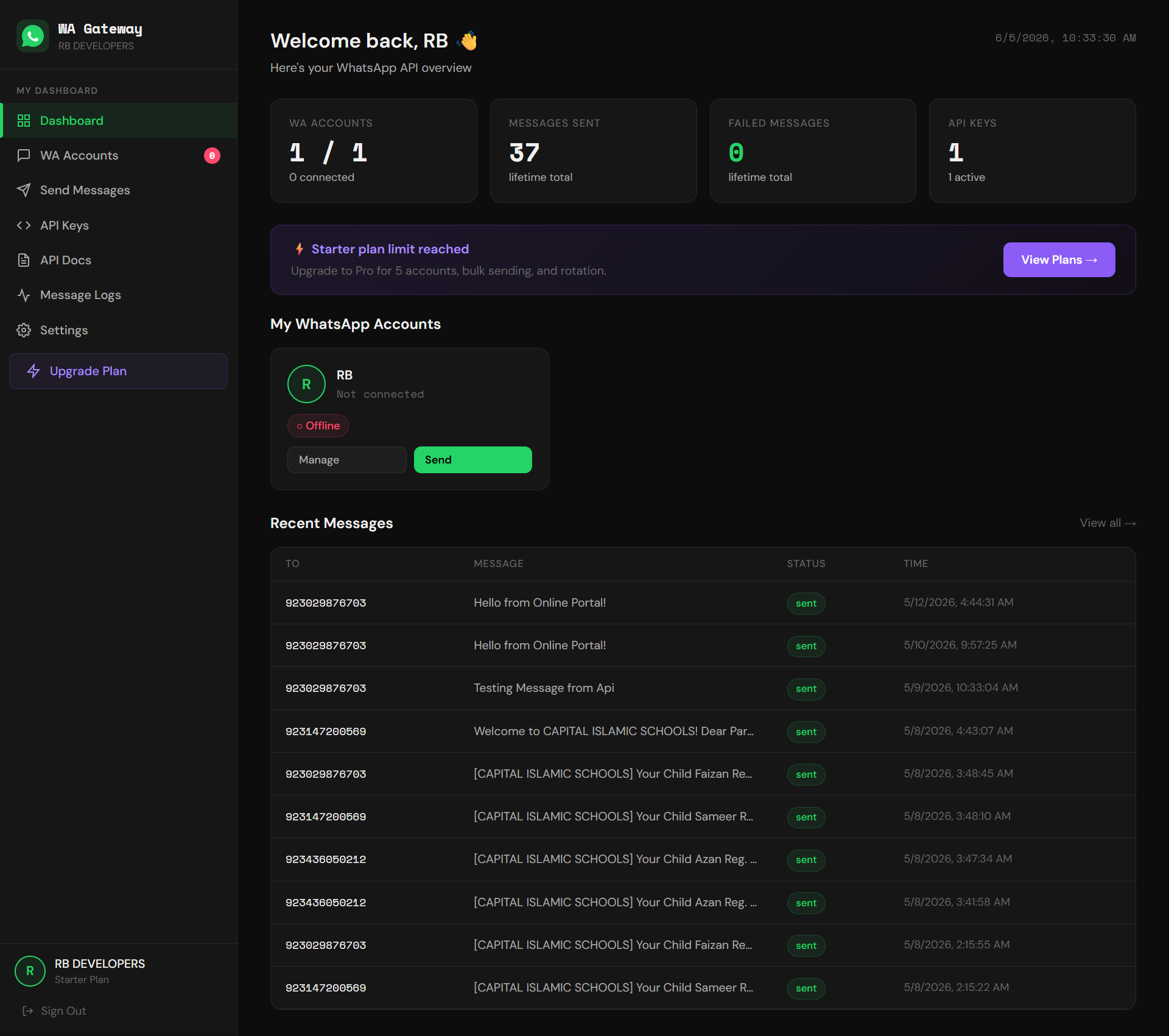Click the orange bolt icon beside Starter plan limit
Screen dimensions: 1169x1036
click(299, 248)
